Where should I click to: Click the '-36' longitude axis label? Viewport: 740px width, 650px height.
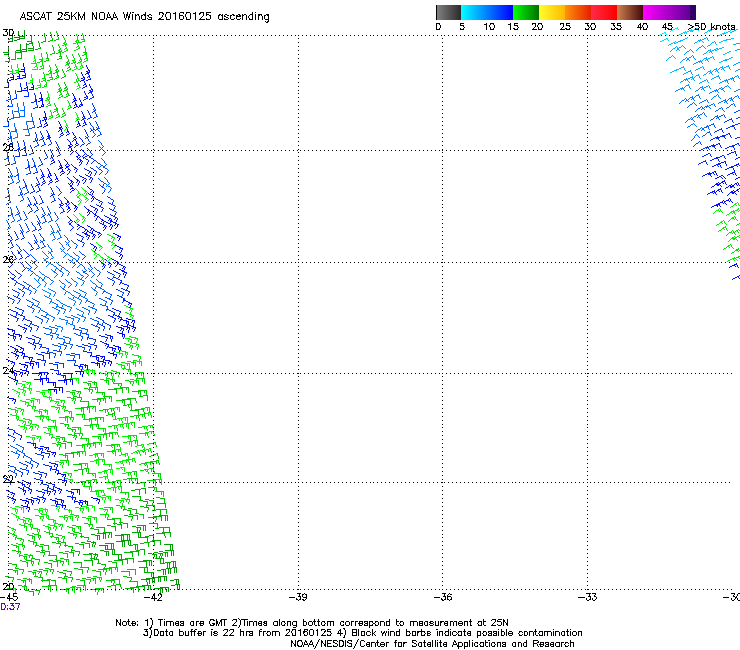coord(443,597)
